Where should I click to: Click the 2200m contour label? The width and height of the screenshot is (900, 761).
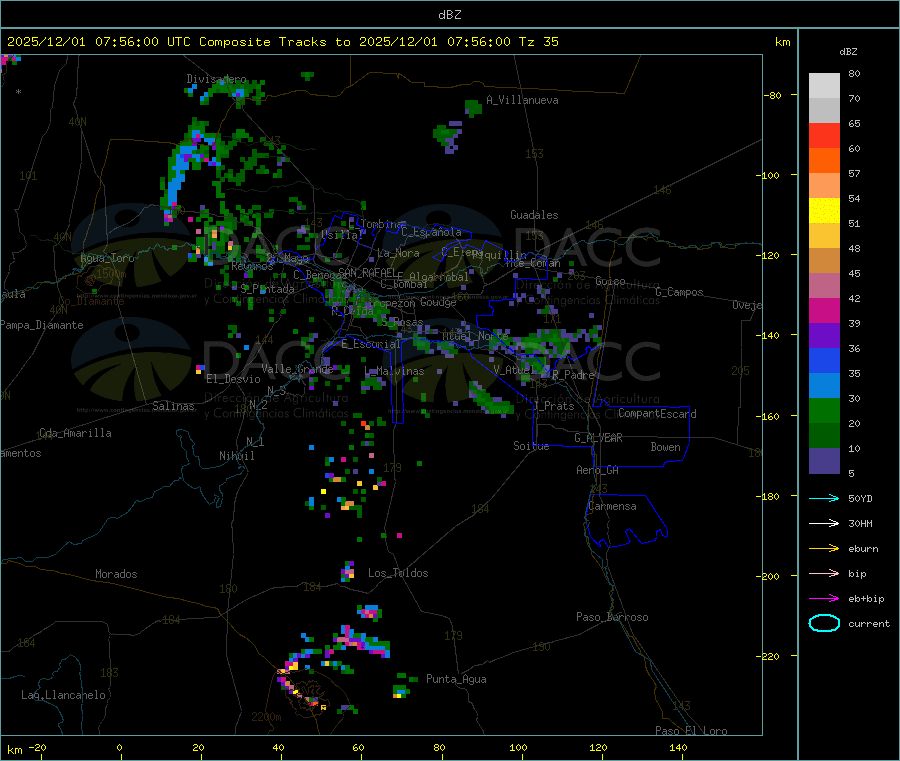click(266, 717)
